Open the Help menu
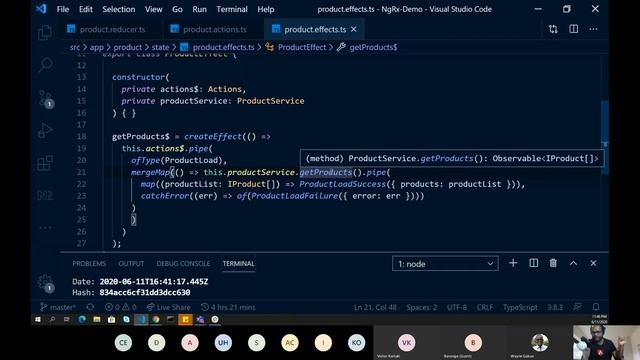Viewport: 640px width, 360px height. tap(266, 9)
